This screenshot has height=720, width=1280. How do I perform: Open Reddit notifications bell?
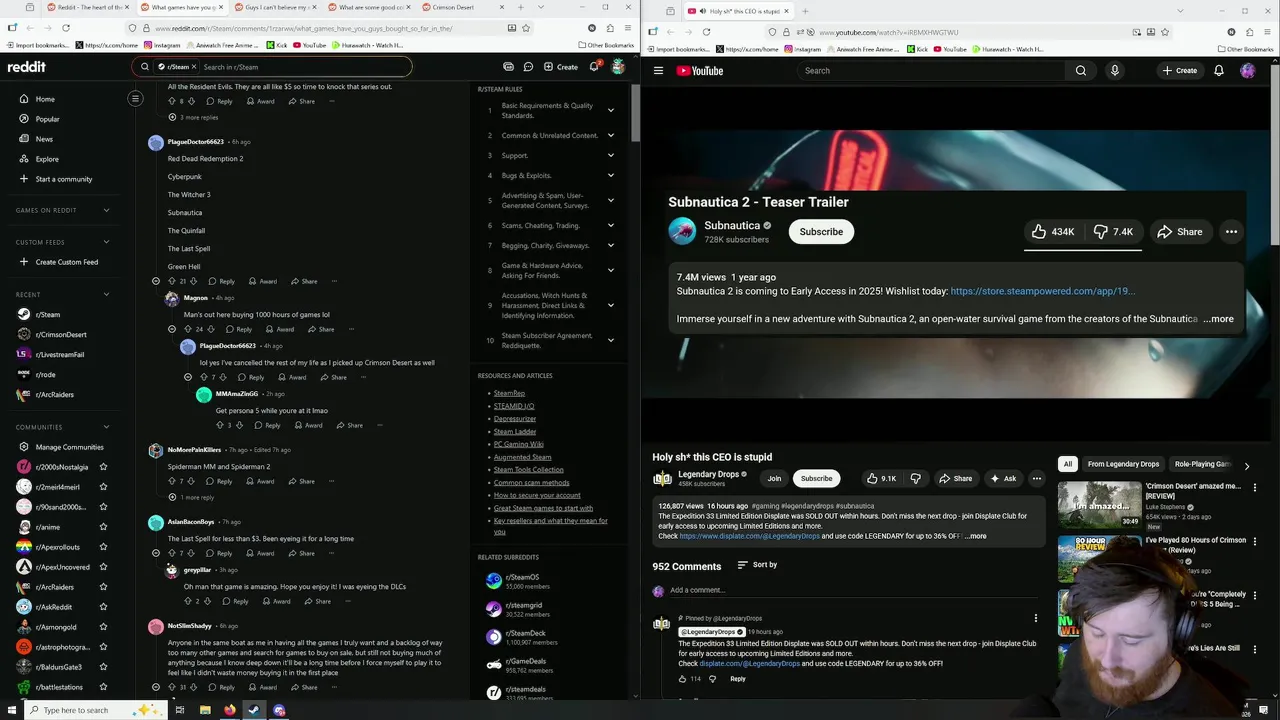594,67
